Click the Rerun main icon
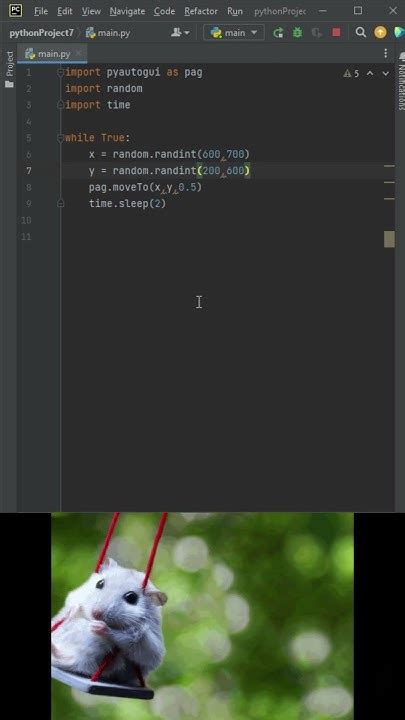 point(278,33)
